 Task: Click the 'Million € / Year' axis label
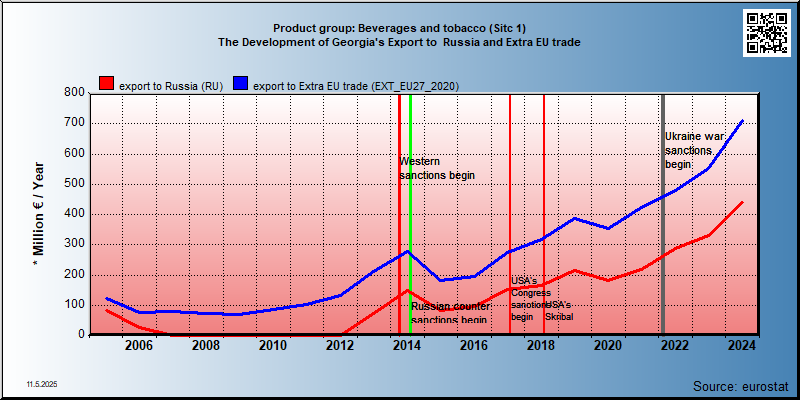[x=39, y=214]
